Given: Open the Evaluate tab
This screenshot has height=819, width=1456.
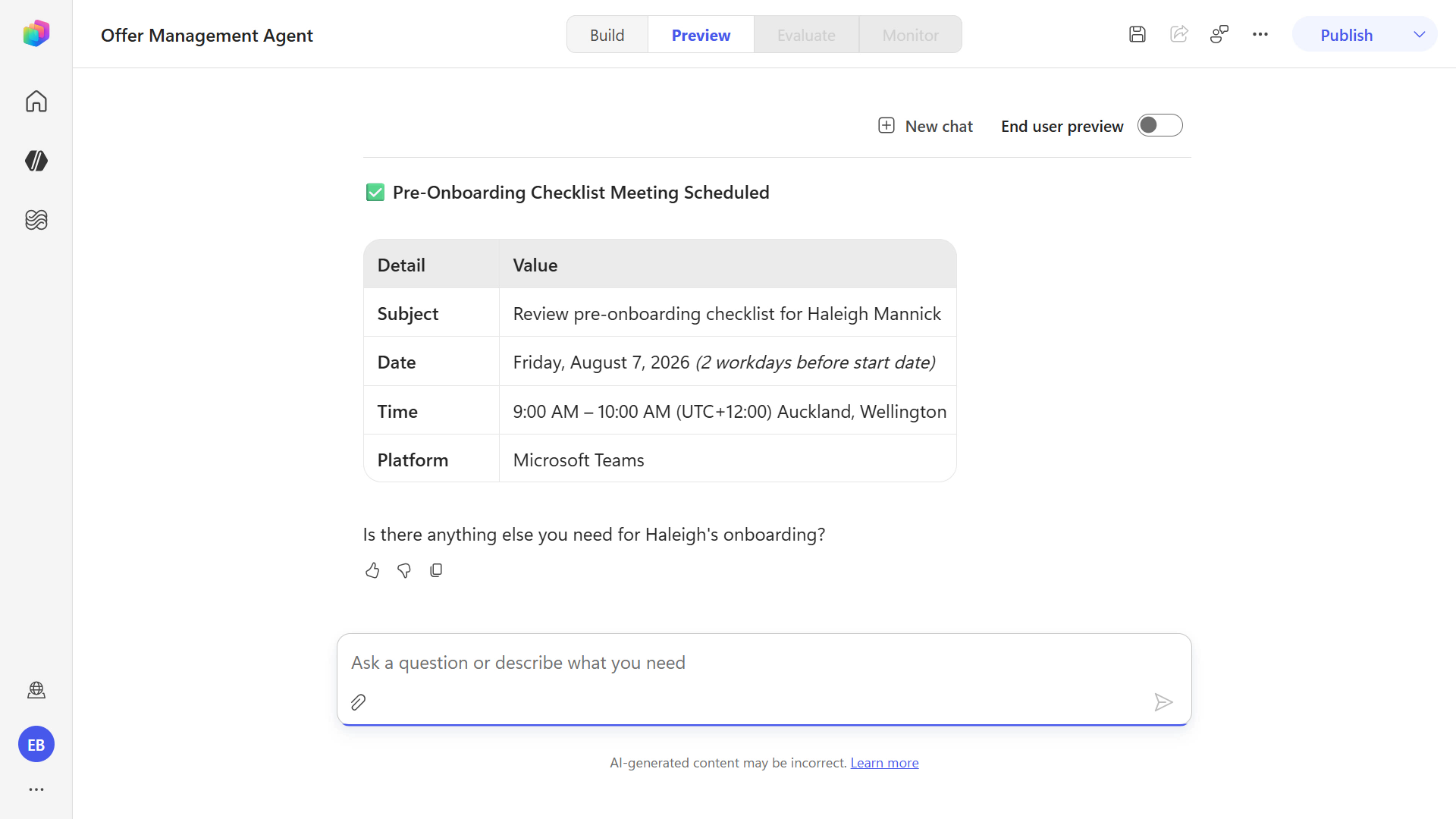Looking at the screenshot, I should click(x=806, y=35).
